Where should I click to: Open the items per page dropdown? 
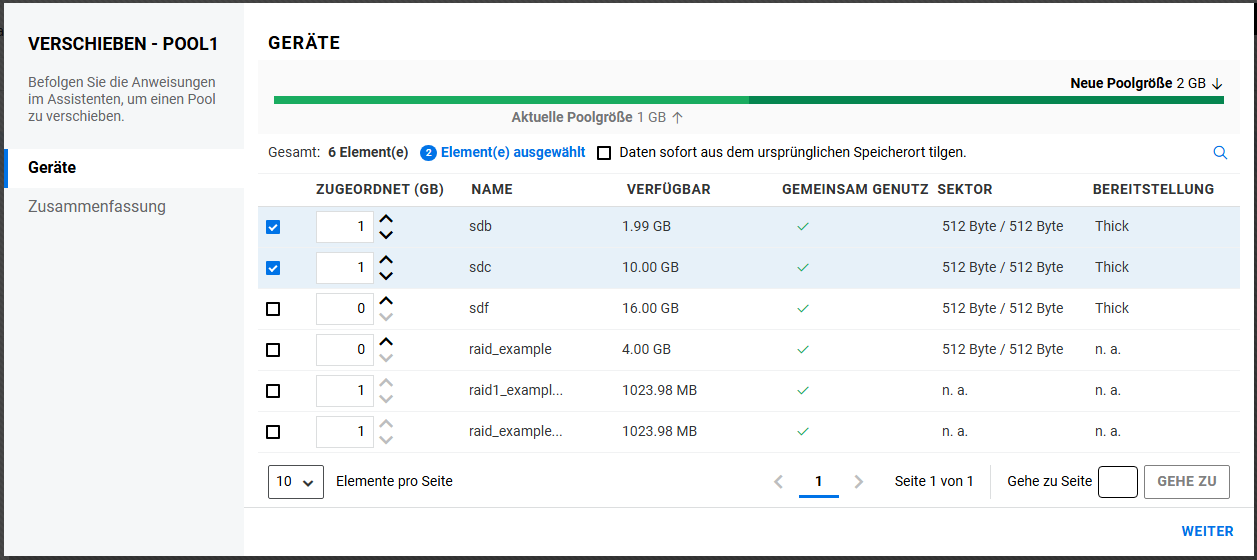pyautogui.click(x=296, y=482)
